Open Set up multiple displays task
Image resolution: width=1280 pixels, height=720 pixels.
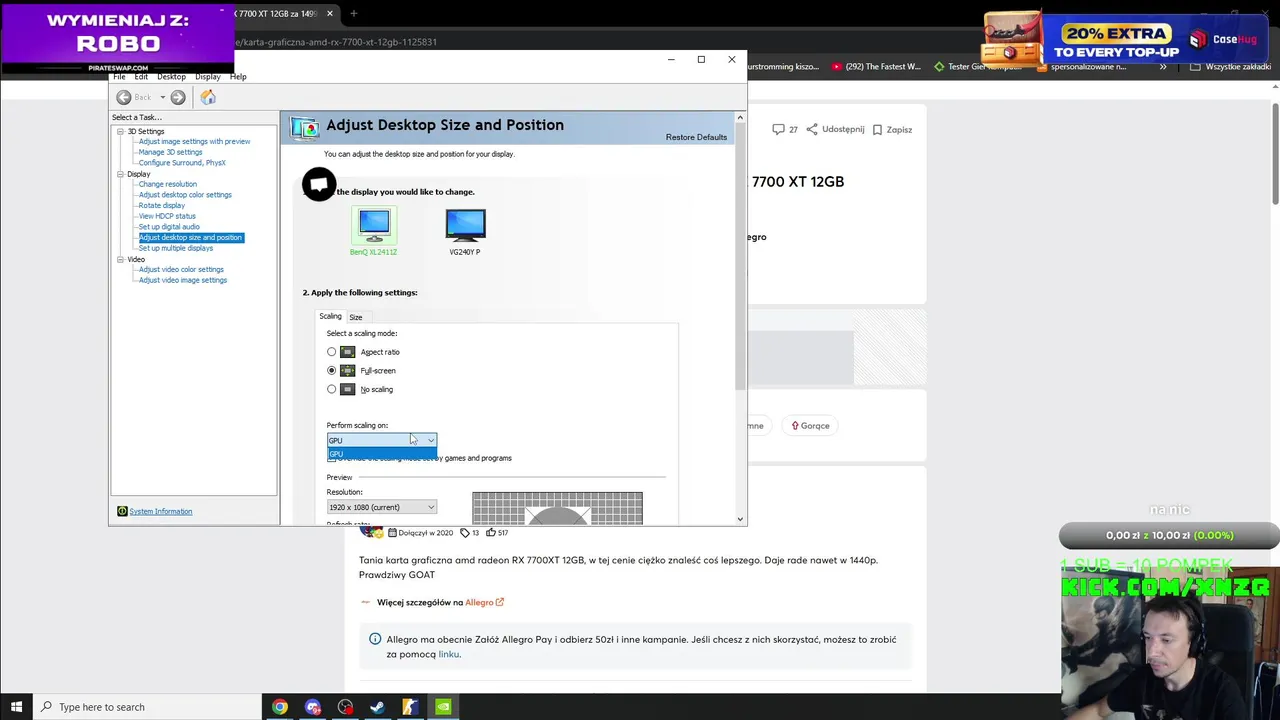[176, 248]
